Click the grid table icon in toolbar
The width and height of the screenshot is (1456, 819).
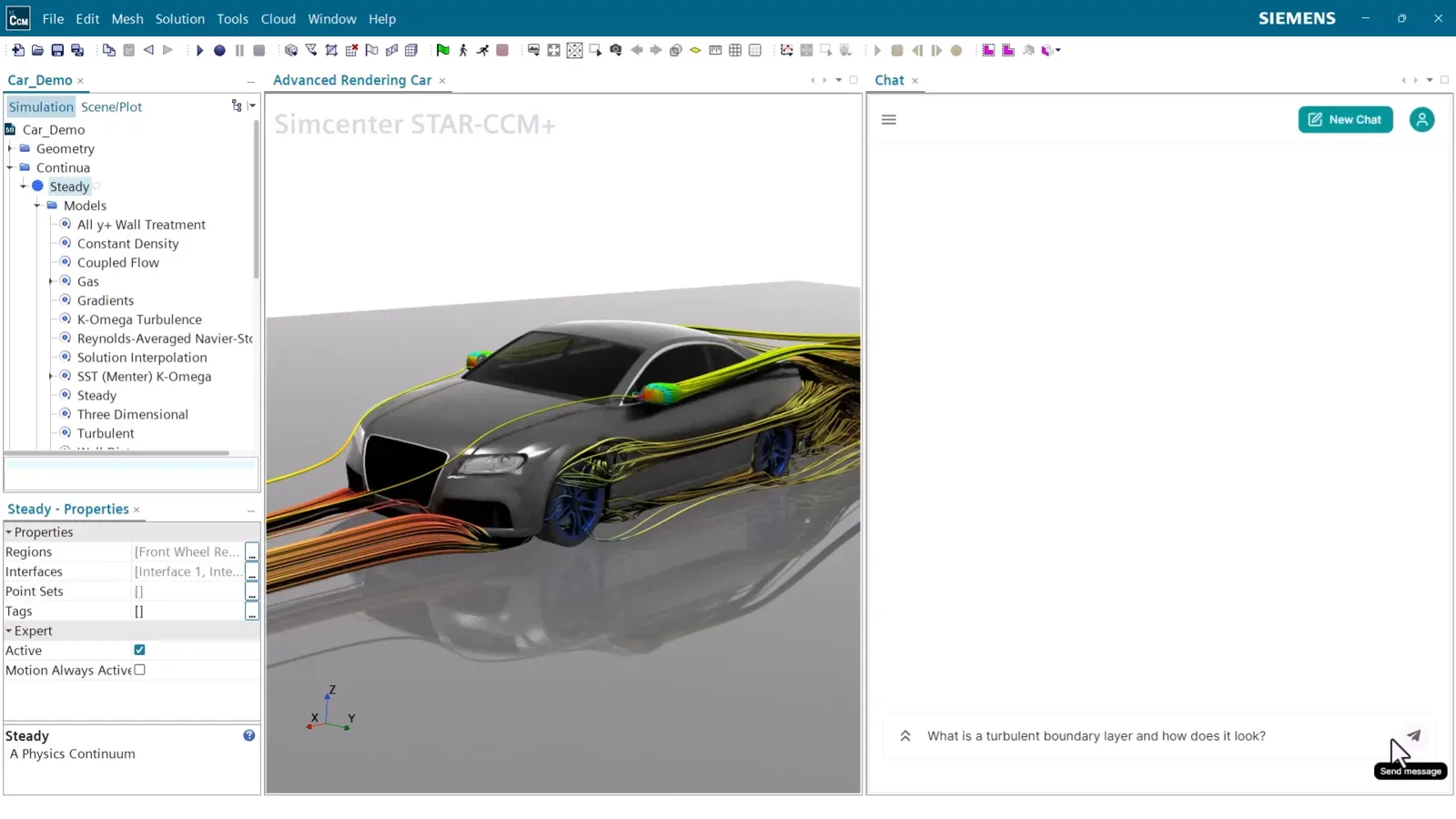tap(735, 50)
